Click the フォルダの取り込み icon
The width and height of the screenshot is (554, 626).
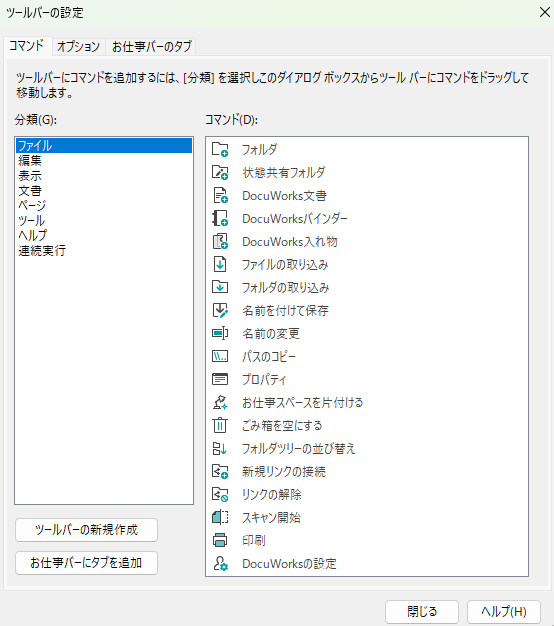click(220, 287)
